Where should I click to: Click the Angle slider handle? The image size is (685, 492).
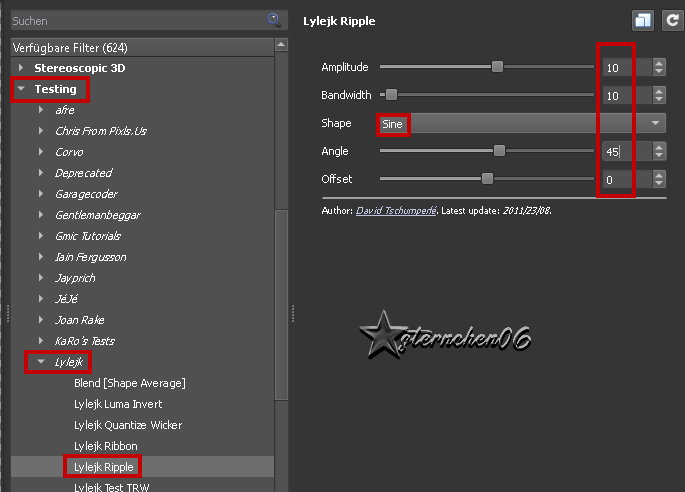499,151
